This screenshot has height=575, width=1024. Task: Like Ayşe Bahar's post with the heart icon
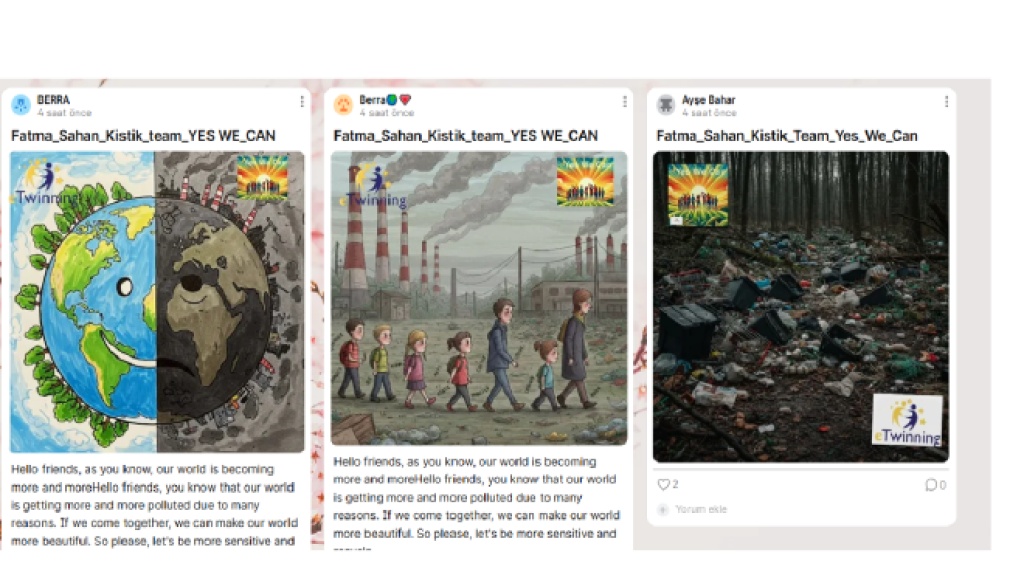click(663, 484)
